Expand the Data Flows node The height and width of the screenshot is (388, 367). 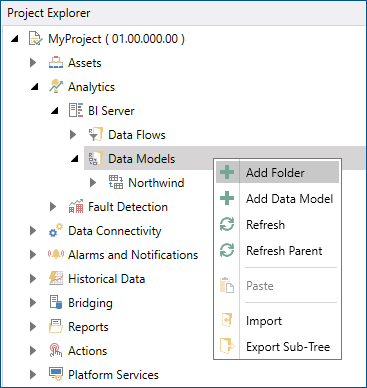coord(73,135)
